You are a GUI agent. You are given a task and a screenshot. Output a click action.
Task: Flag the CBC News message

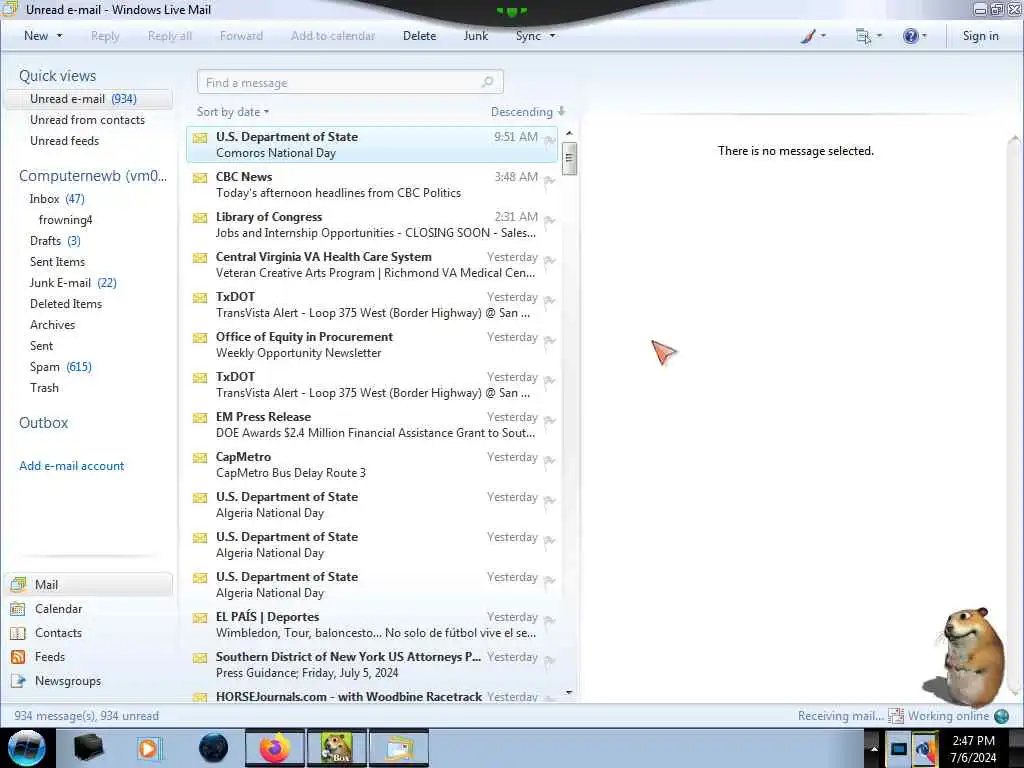coord(550,181)
